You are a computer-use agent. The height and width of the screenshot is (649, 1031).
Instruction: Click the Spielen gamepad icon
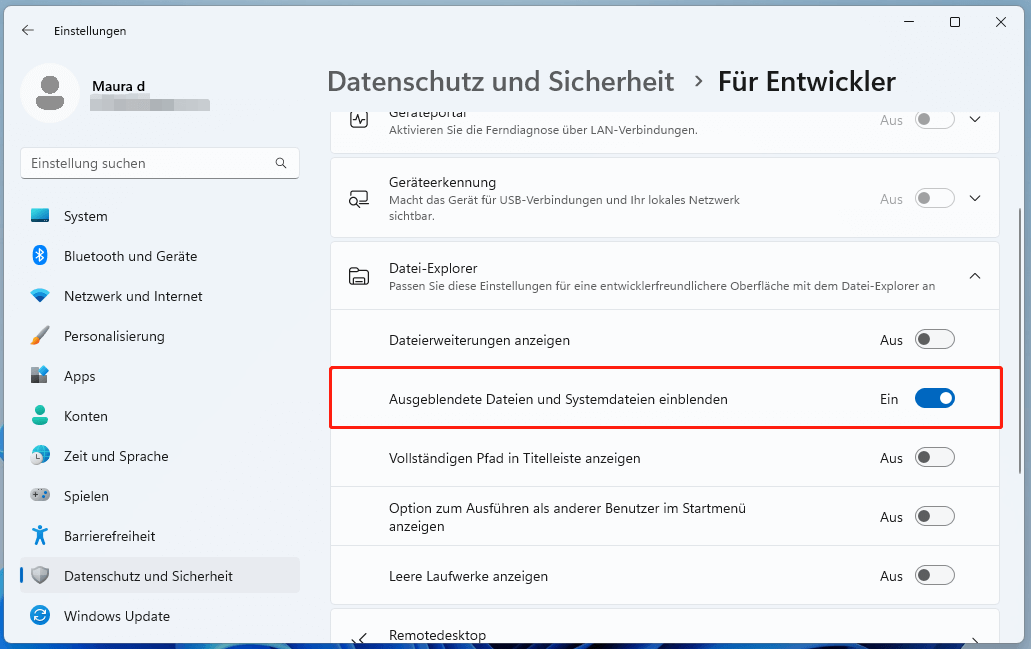click(x=40, y=496)
